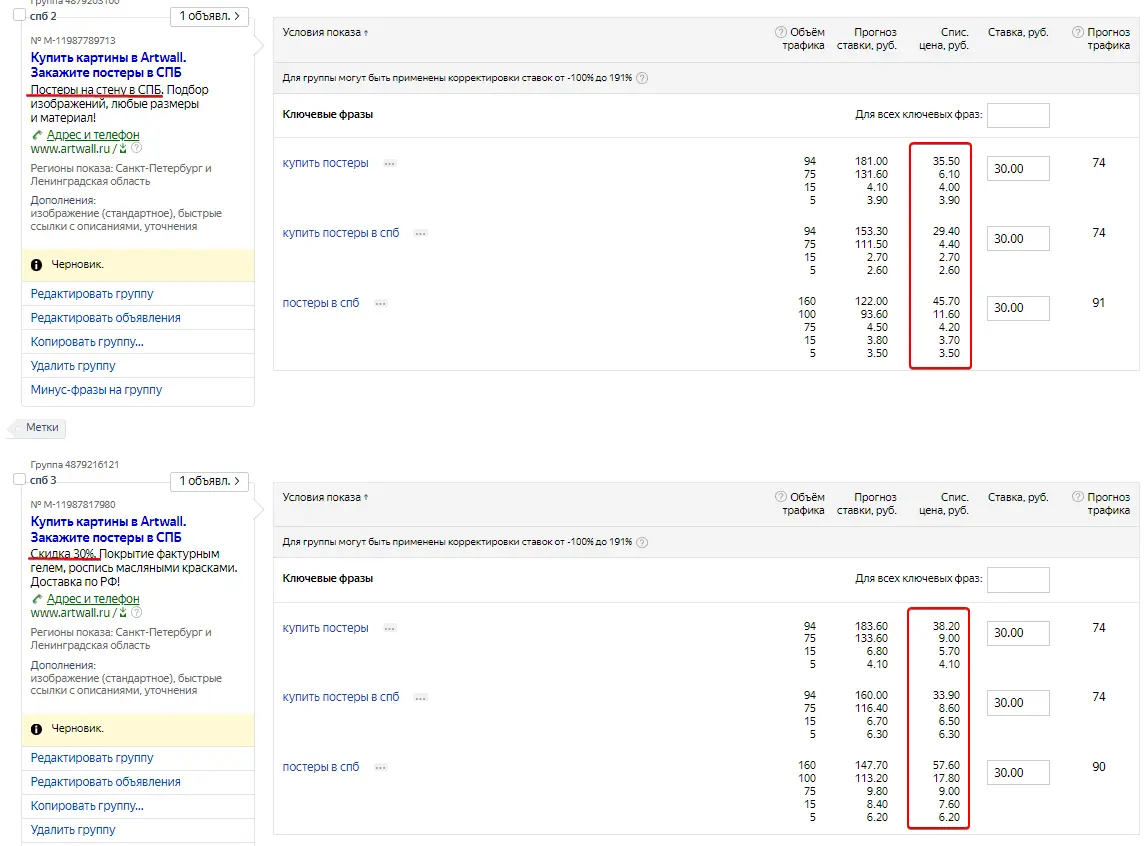Tick the спб 3 group checkbox

(x=19, y=480)
